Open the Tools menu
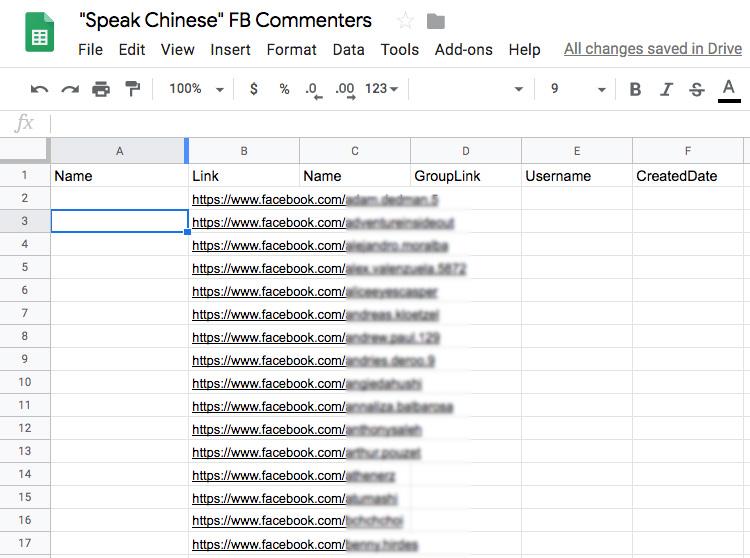750x558 pixels. coord(399,50)
